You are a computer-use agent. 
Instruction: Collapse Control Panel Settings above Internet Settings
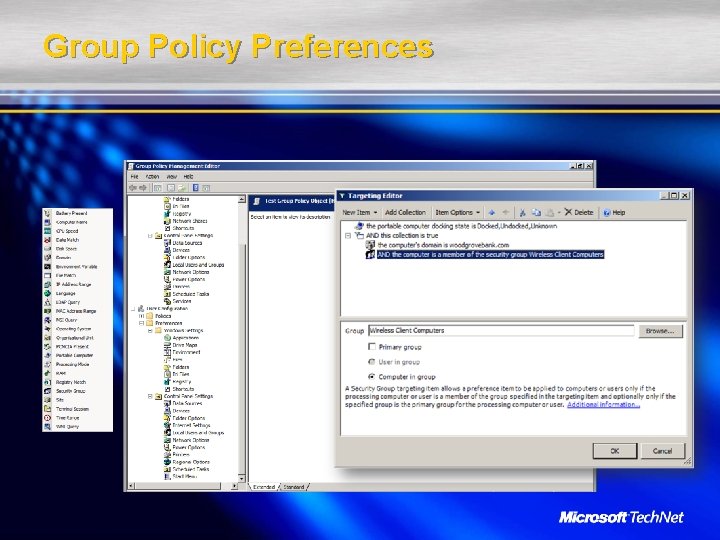pyautogui.click(x=150, y=396)
